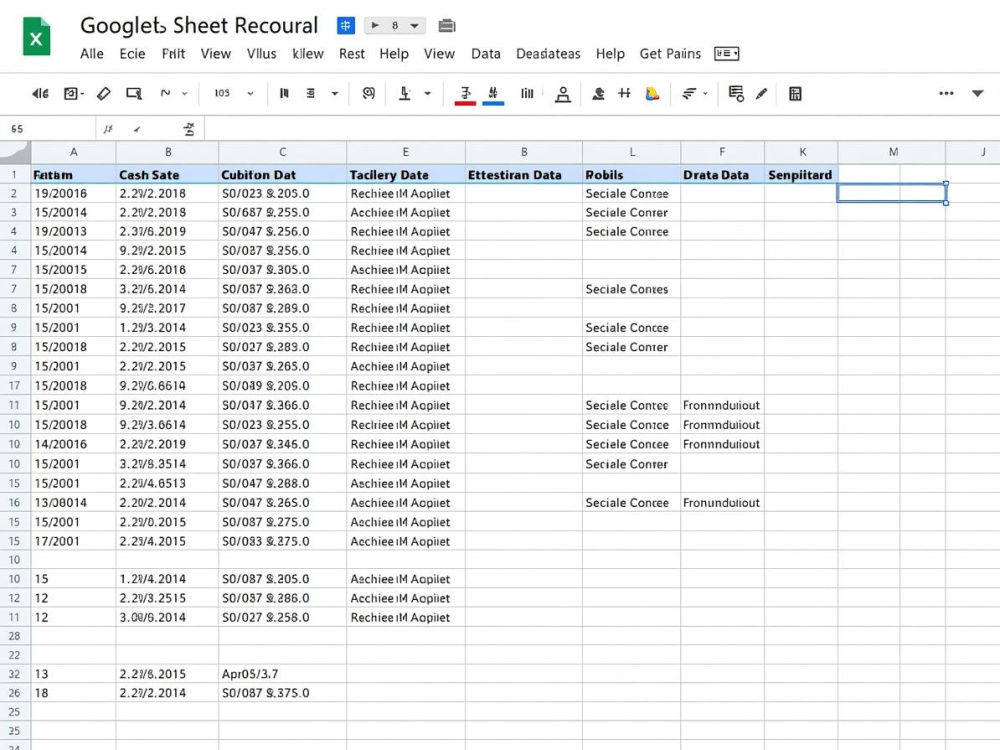This screenshot has width=1000, height=750.
Task: Click the pencil edit toolbar icon
Action: pyautogui.click(x=761, y=94)
